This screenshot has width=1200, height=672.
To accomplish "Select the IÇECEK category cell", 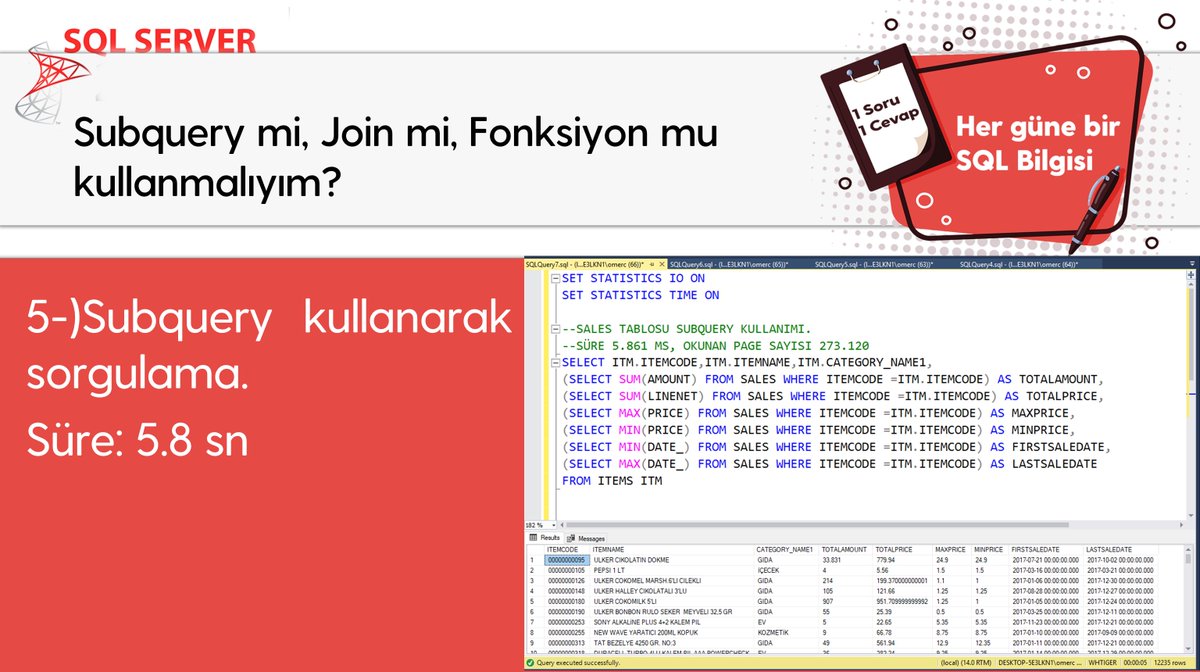I will coord(787,570).
